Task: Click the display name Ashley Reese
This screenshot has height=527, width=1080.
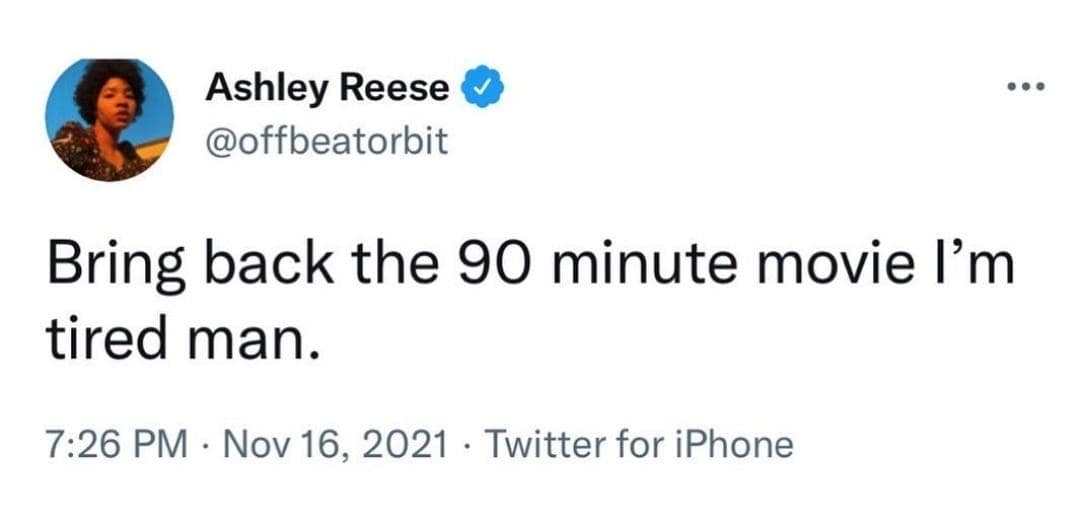Action: (x=327, y=88)
